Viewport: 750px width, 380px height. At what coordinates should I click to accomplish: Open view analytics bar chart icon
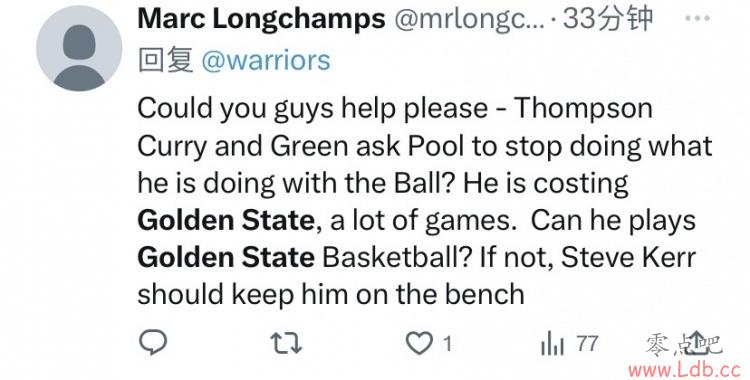pyautogui.click(x=552, y=344)
